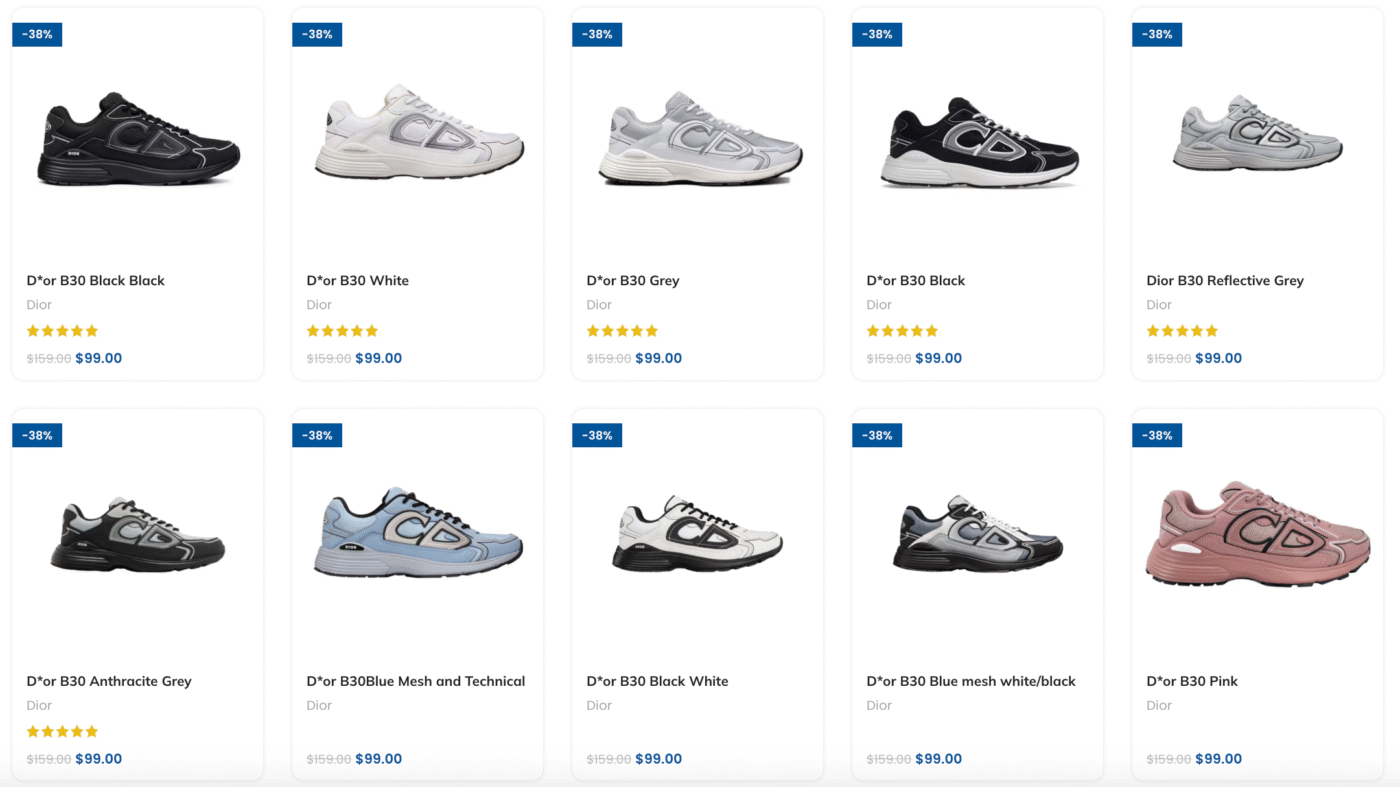1400x787 pixels.
Task: Open the Dior B30 Reflective Grey image
Action: (1258, 135)
